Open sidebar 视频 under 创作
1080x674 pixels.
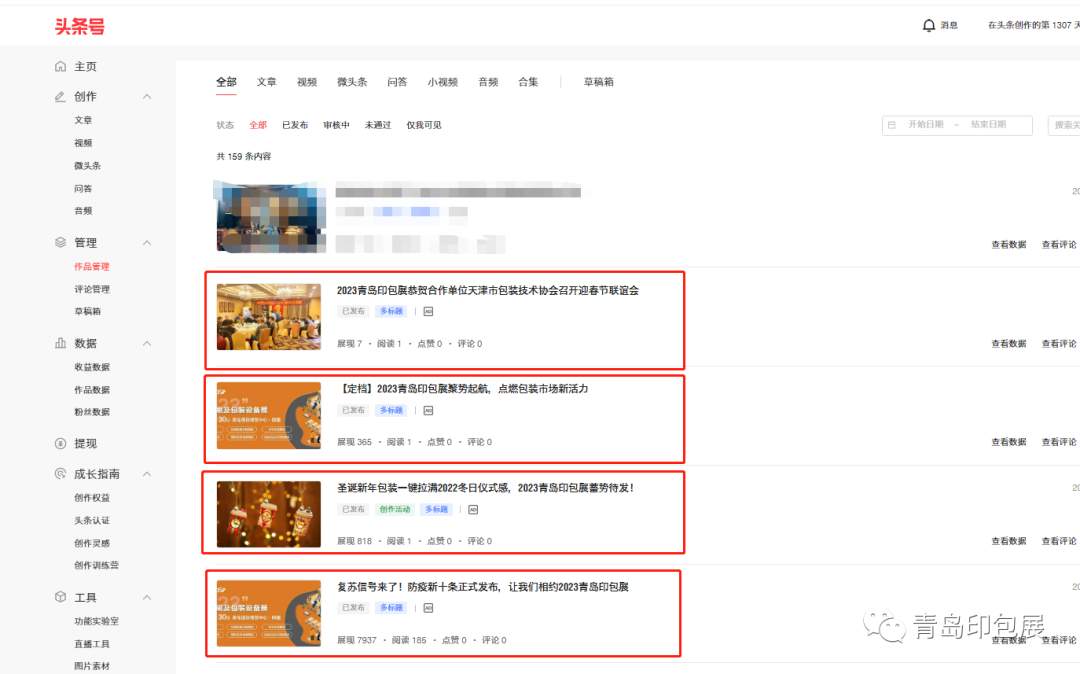click(83, 143)
